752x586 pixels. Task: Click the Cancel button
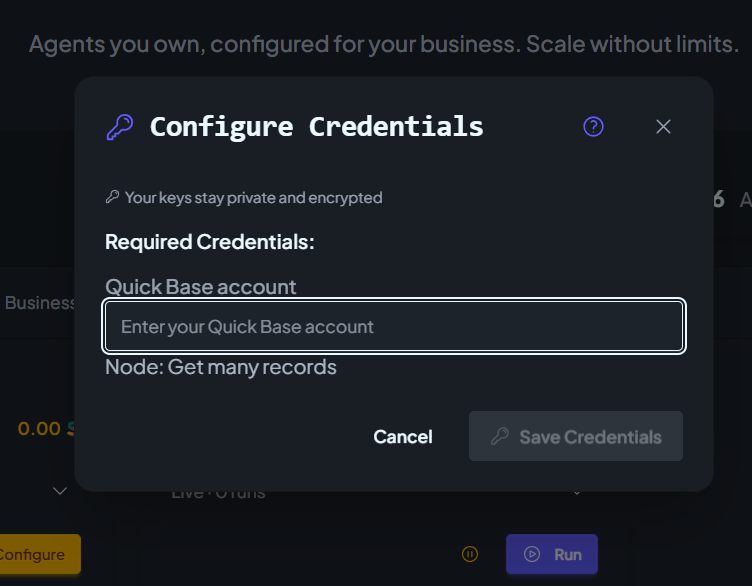[x=403, y=437]
